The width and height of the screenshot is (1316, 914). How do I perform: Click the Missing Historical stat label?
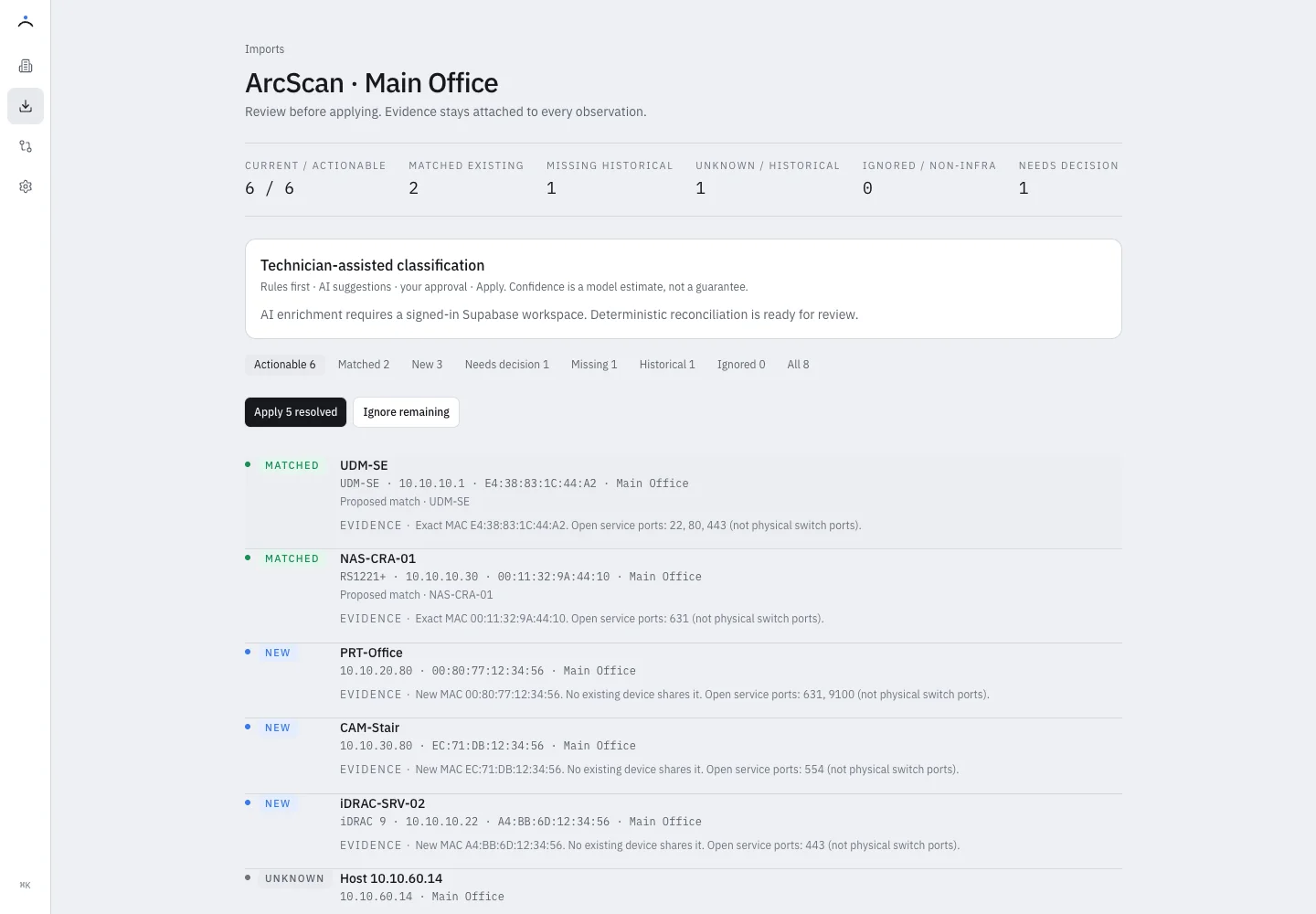(610, 165)
